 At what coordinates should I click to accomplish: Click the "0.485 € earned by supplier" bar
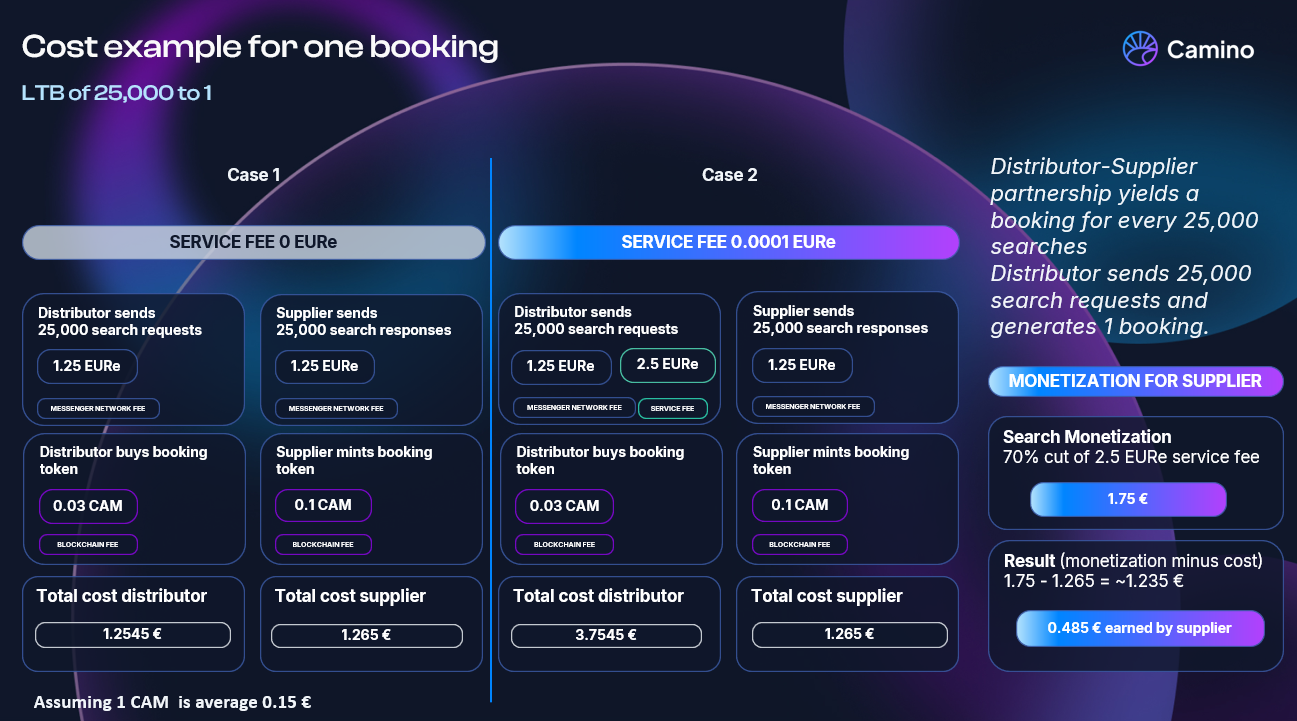pyautogui.click(x=1140, y=628)
